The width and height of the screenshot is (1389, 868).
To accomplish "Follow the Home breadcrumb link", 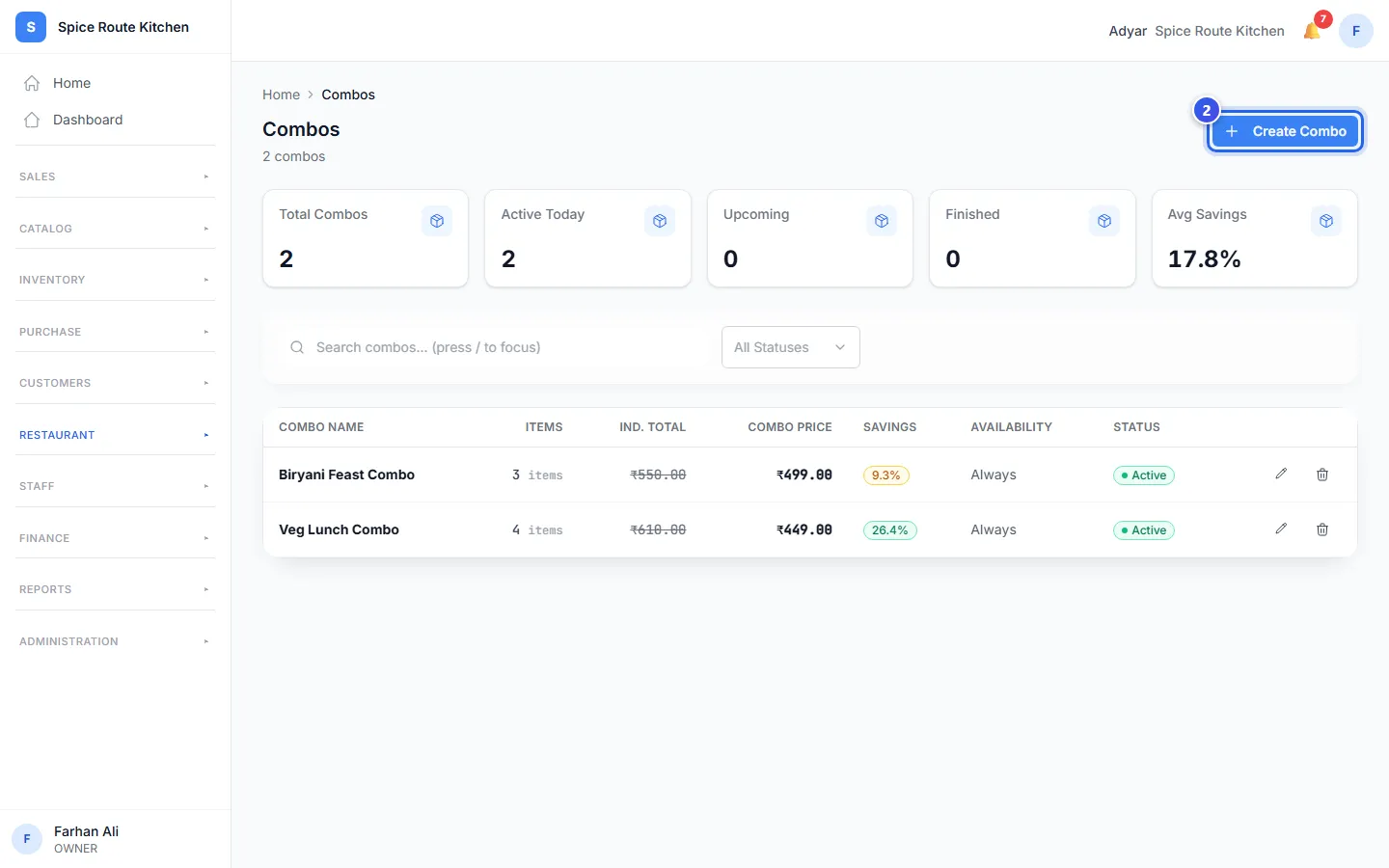I will pyautogui.click(x=281, y=95).
